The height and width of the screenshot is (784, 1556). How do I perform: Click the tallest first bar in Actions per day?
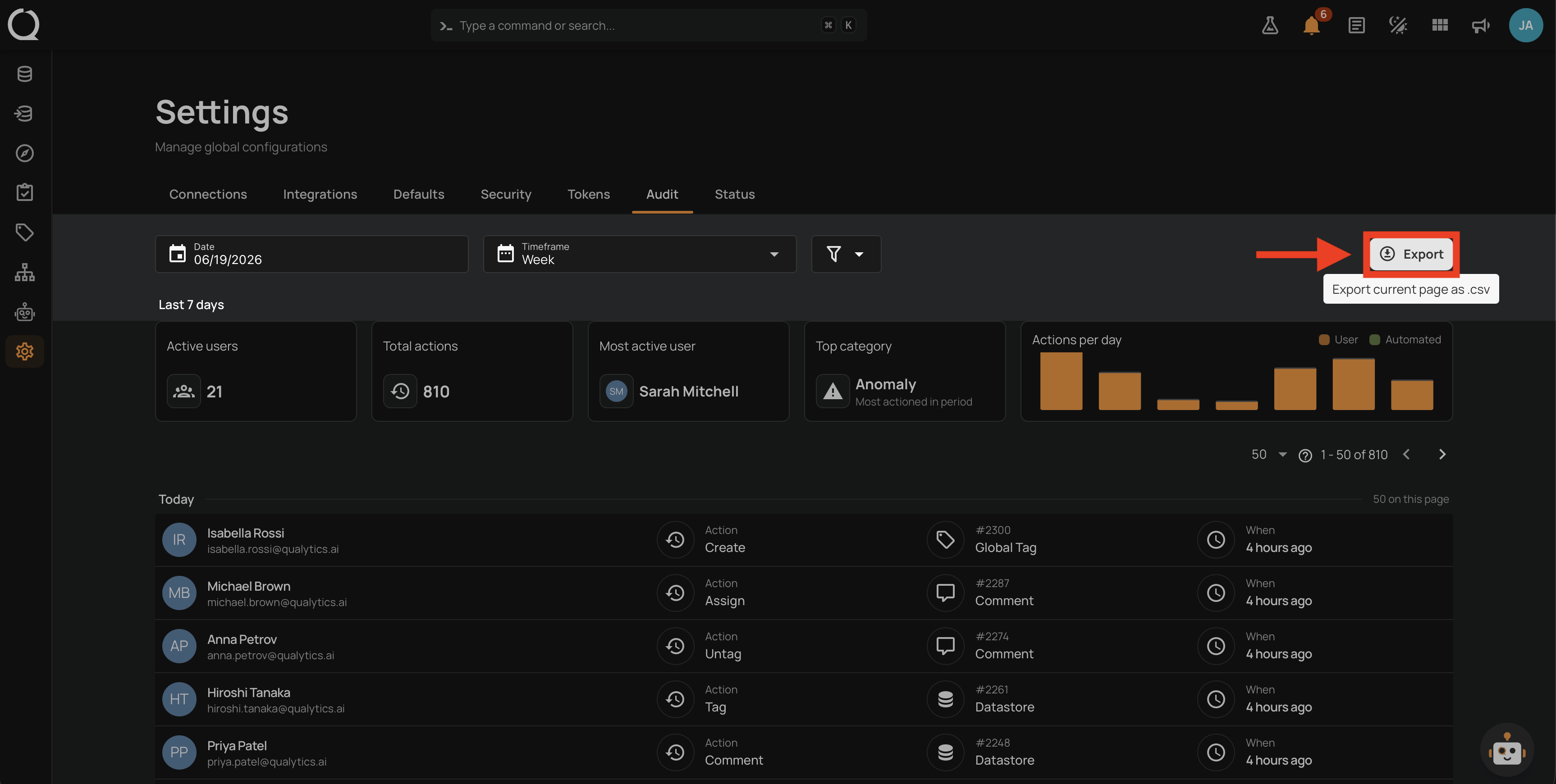point(1061,381)
